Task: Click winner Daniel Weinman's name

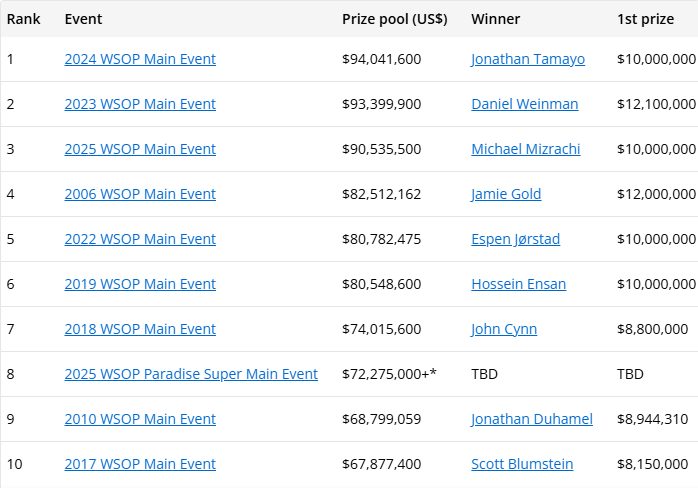Action: coord(525,104)
